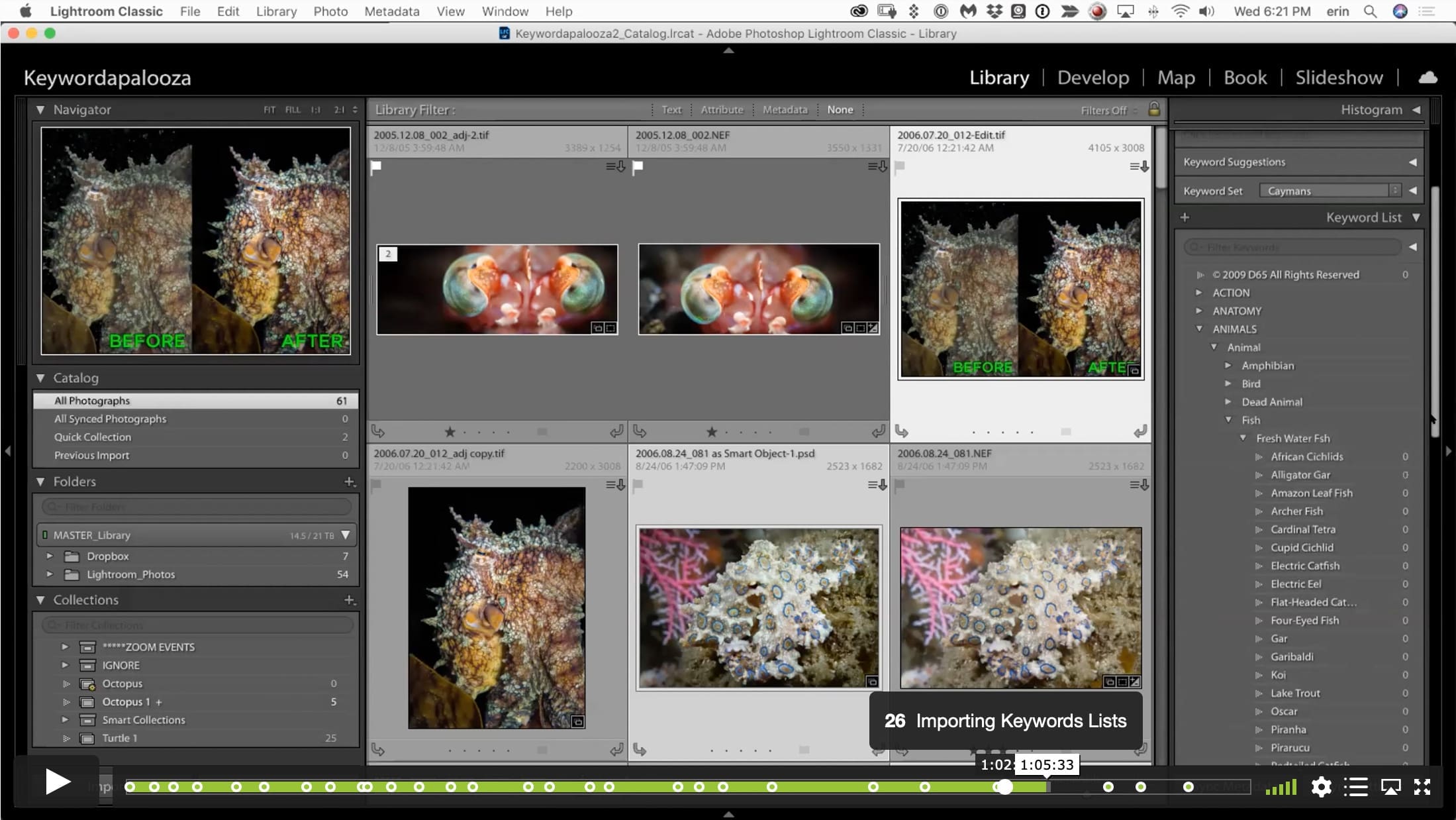Click the filter lock padlock icon
This screenshot has width=1456, height=820.
1153,109
